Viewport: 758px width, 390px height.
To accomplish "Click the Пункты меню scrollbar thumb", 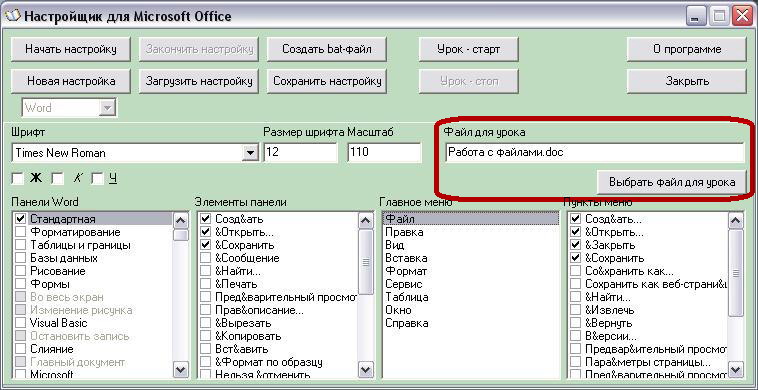I will (736, 273).
